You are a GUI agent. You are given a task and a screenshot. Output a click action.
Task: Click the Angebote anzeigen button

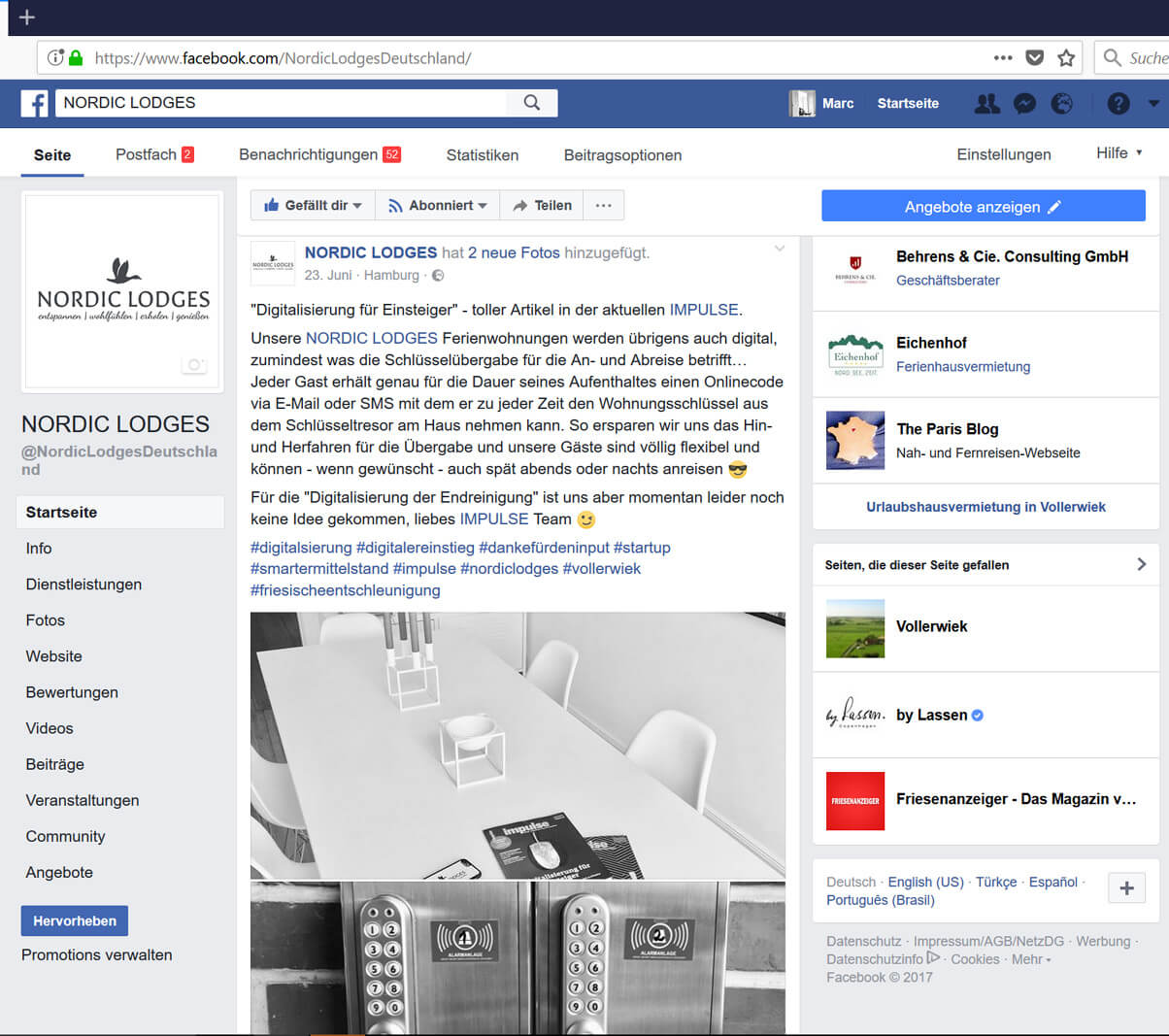(983, 207)
